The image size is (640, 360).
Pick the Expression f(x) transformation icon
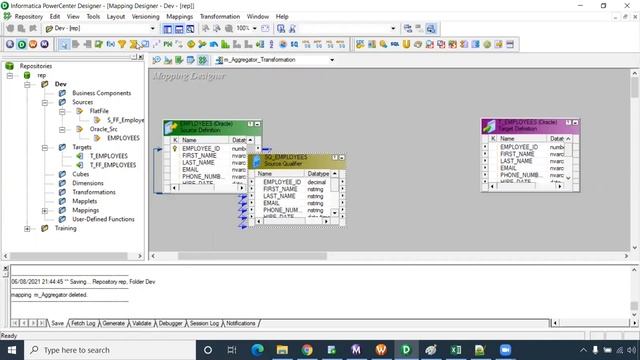[111, 44]
